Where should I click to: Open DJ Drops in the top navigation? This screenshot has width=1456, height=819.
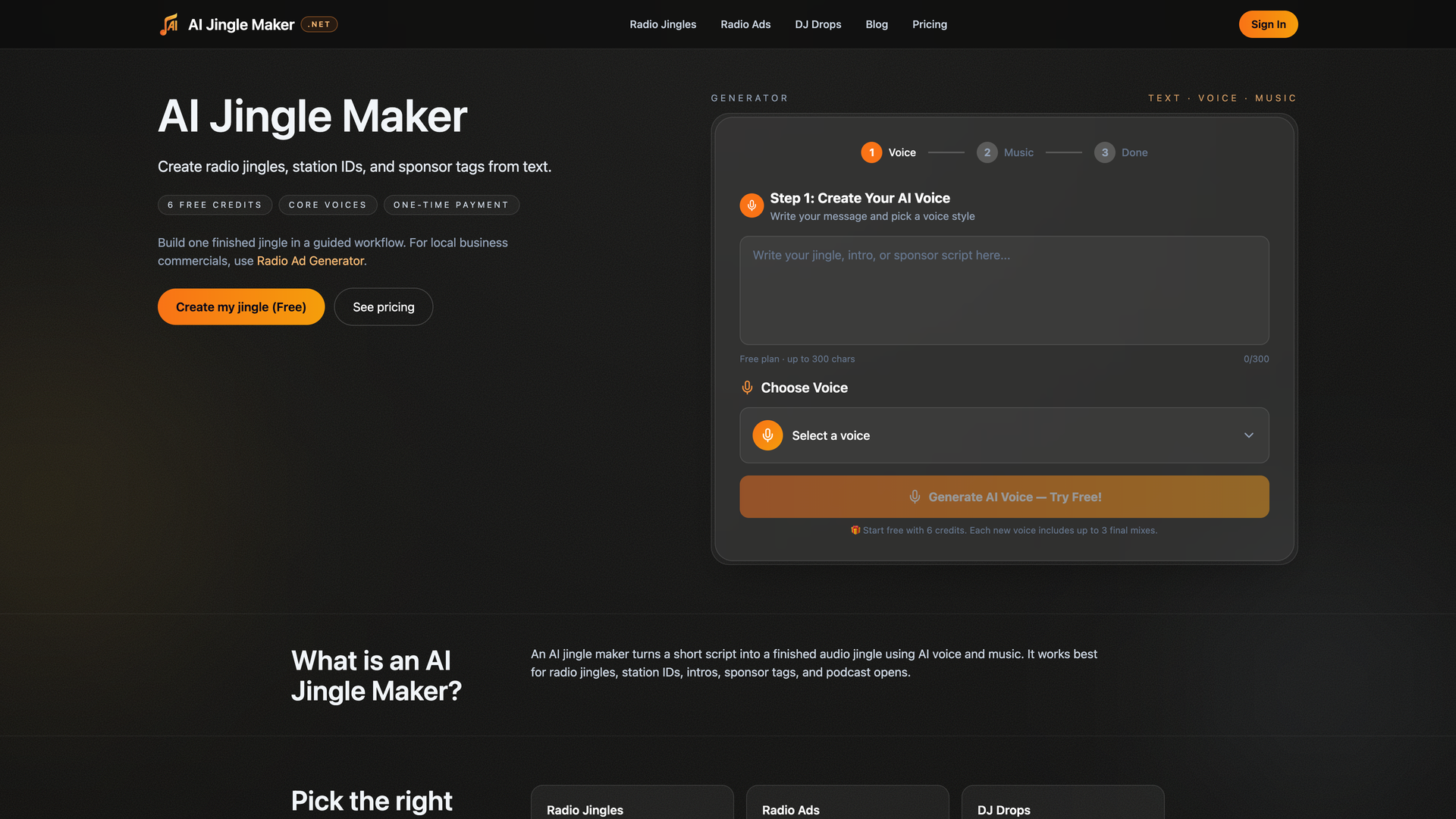817,24
